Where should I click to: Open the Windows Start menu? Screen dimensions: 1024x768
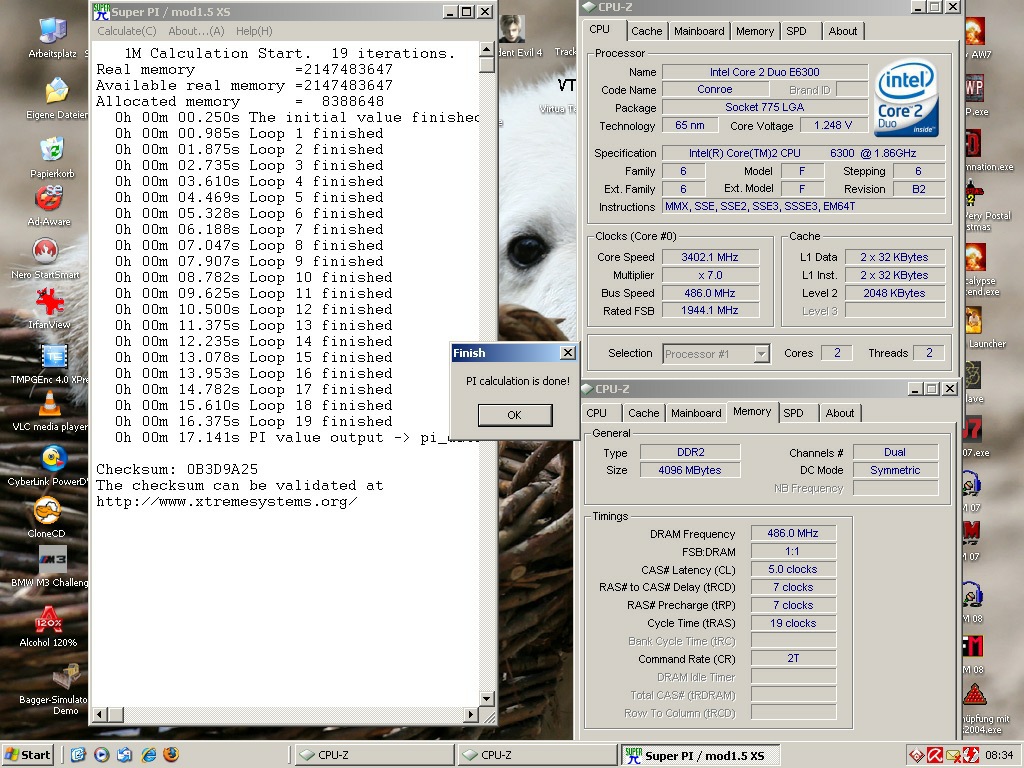27,755
